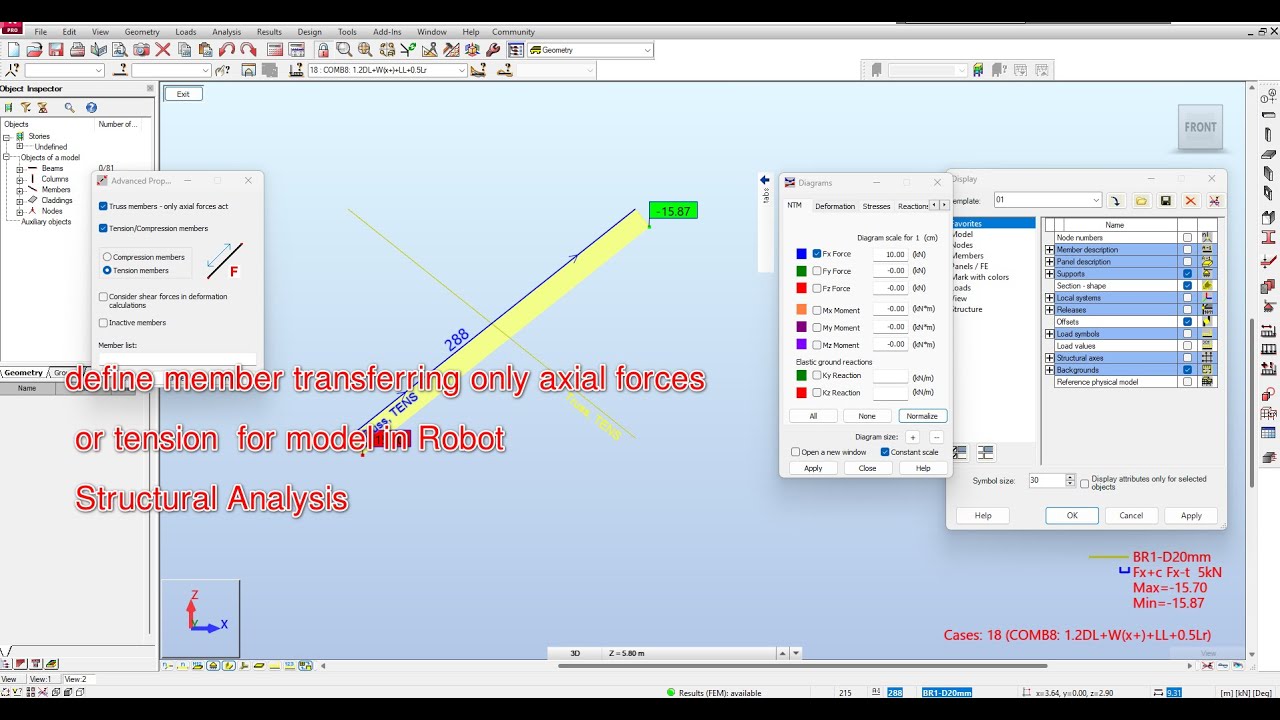Click the open folder icon in Display dialog
Image resolution: width=1280 pixels, height=720 pixels.
1141,201
